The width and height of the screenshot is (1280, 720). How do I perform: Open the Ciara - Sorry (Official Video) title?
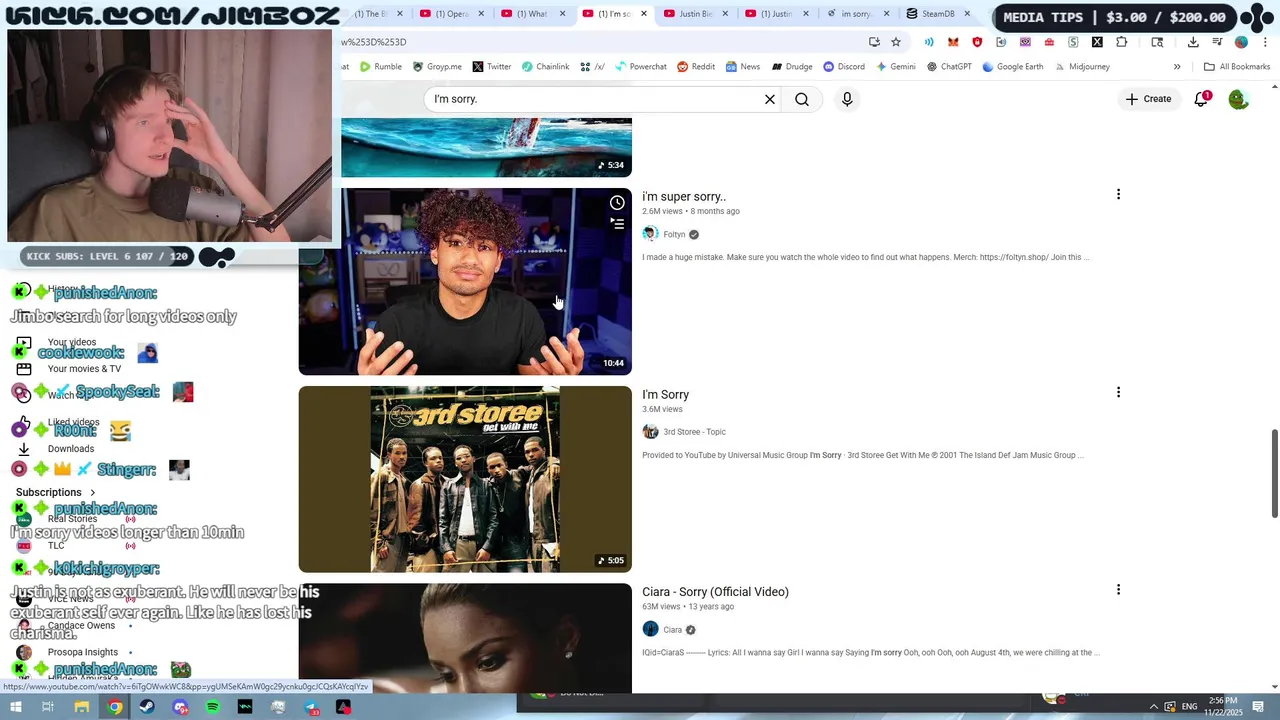coord(715,592)
